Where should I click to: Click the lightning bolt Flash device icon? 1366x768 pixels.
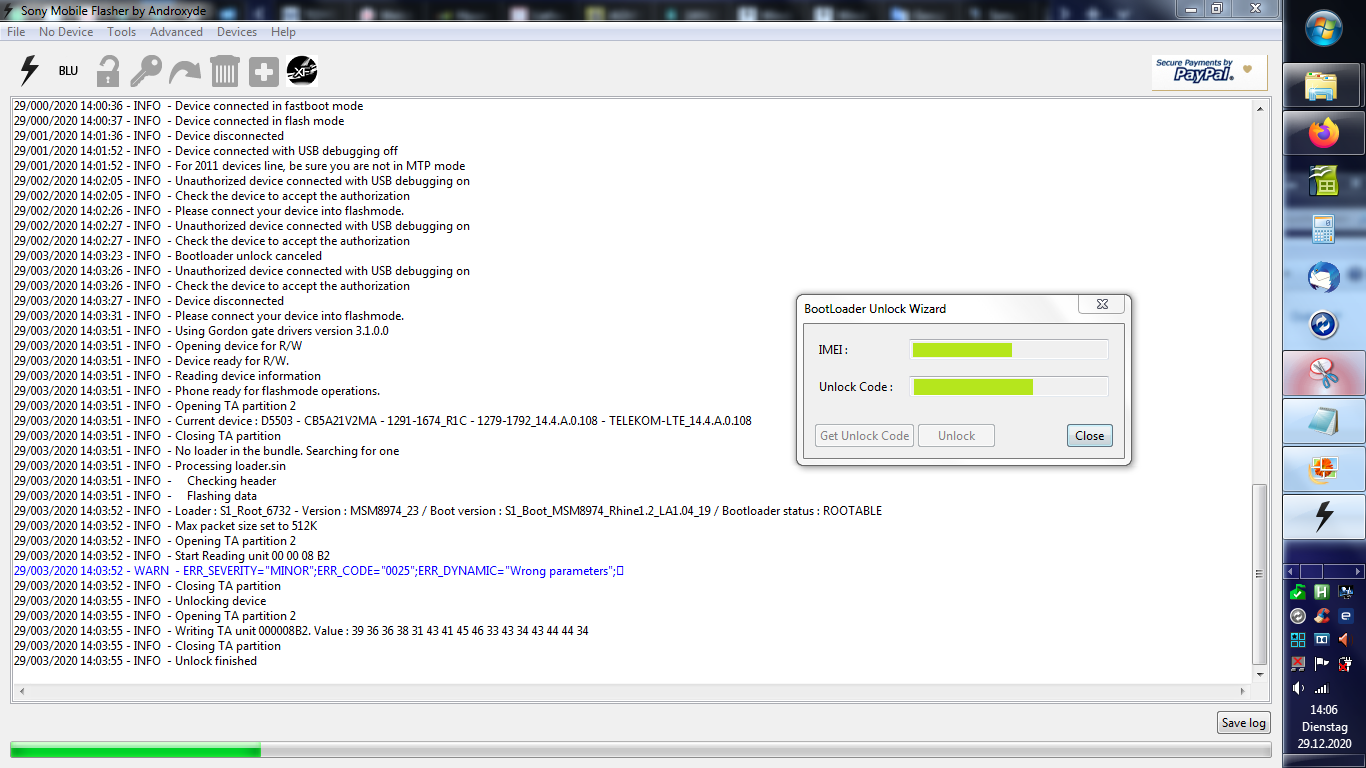click(x=29, y=71)
